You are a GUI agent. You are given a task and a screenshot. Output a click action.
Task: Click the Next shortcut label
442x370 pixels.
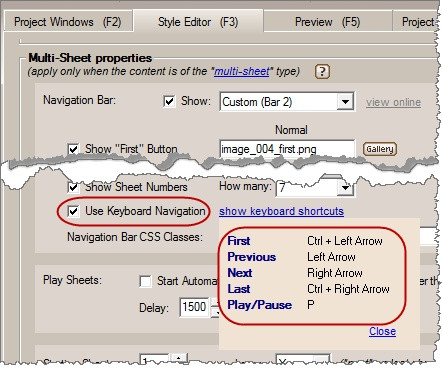tap(240, 273)
